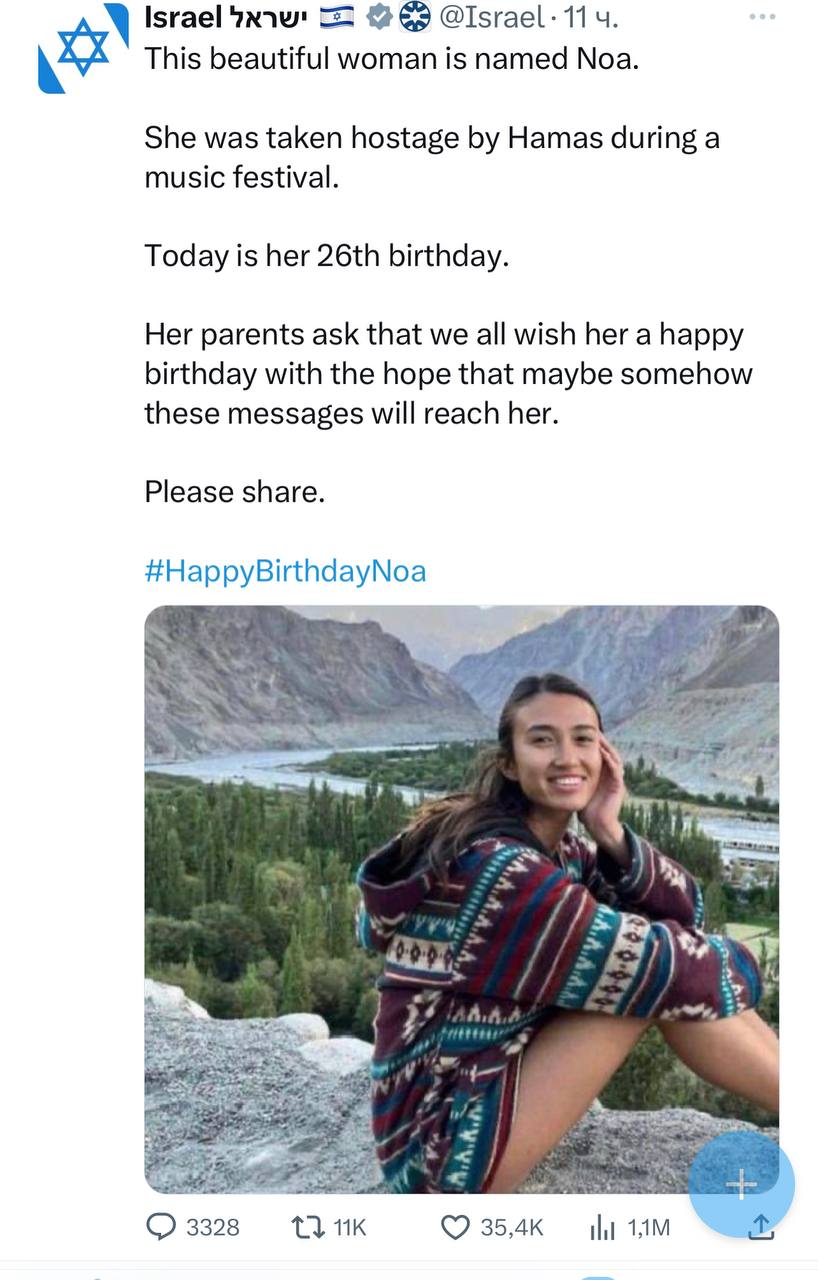818x1280 pixels.
Task: Click the reply speech bubble icon
Action: point(160,1226)
